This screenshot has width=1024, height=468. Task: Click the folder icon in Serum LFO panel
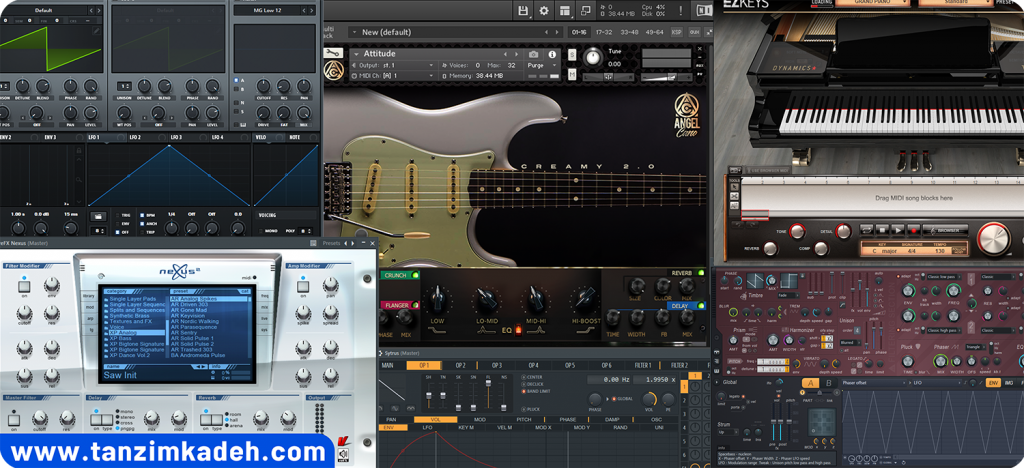click(98, 215)
